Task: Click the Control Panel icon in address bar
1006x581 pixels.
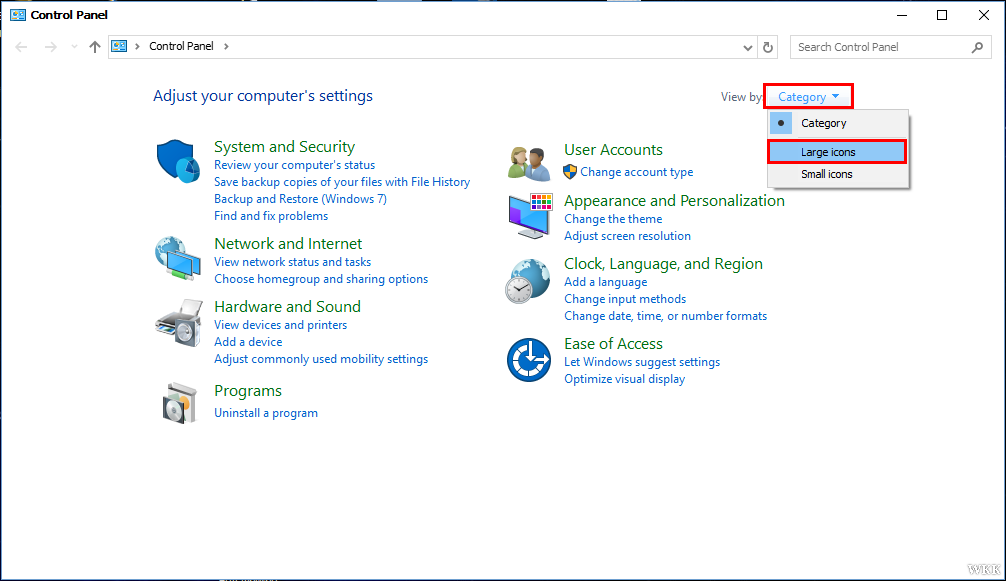Action: pos(119,46)
